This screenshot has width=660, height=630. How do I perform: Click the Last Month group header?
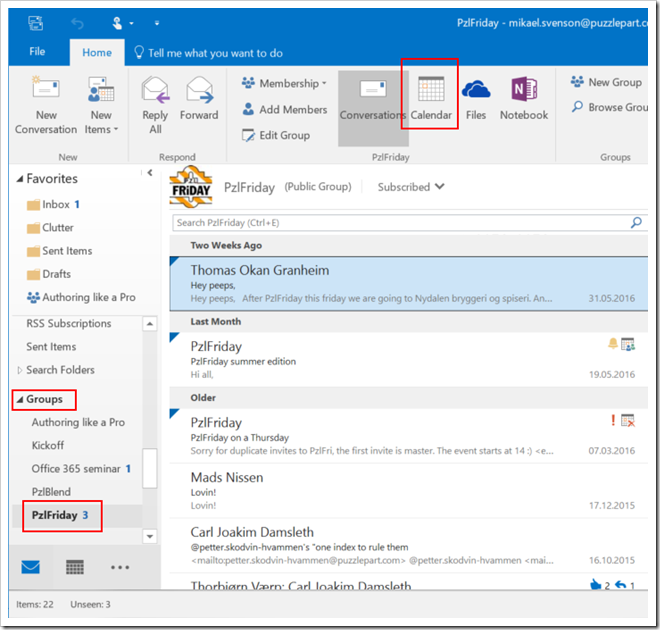point(408,322)
